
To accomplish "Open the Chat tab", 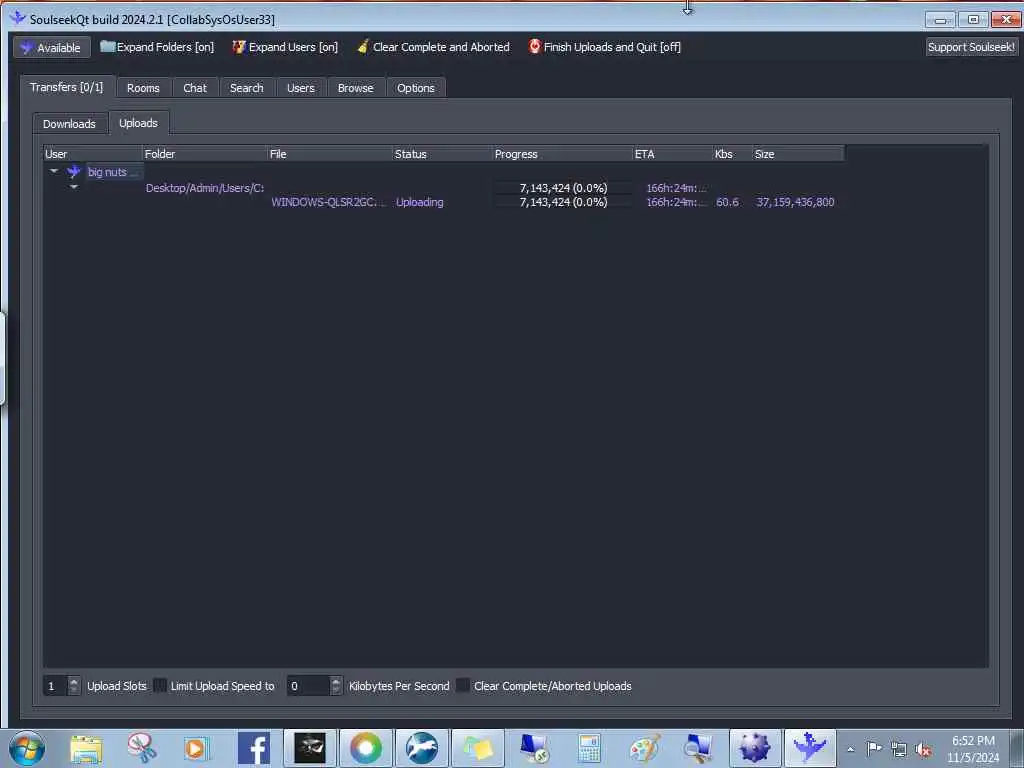I will pyautogui.click(x=195, y=88).
